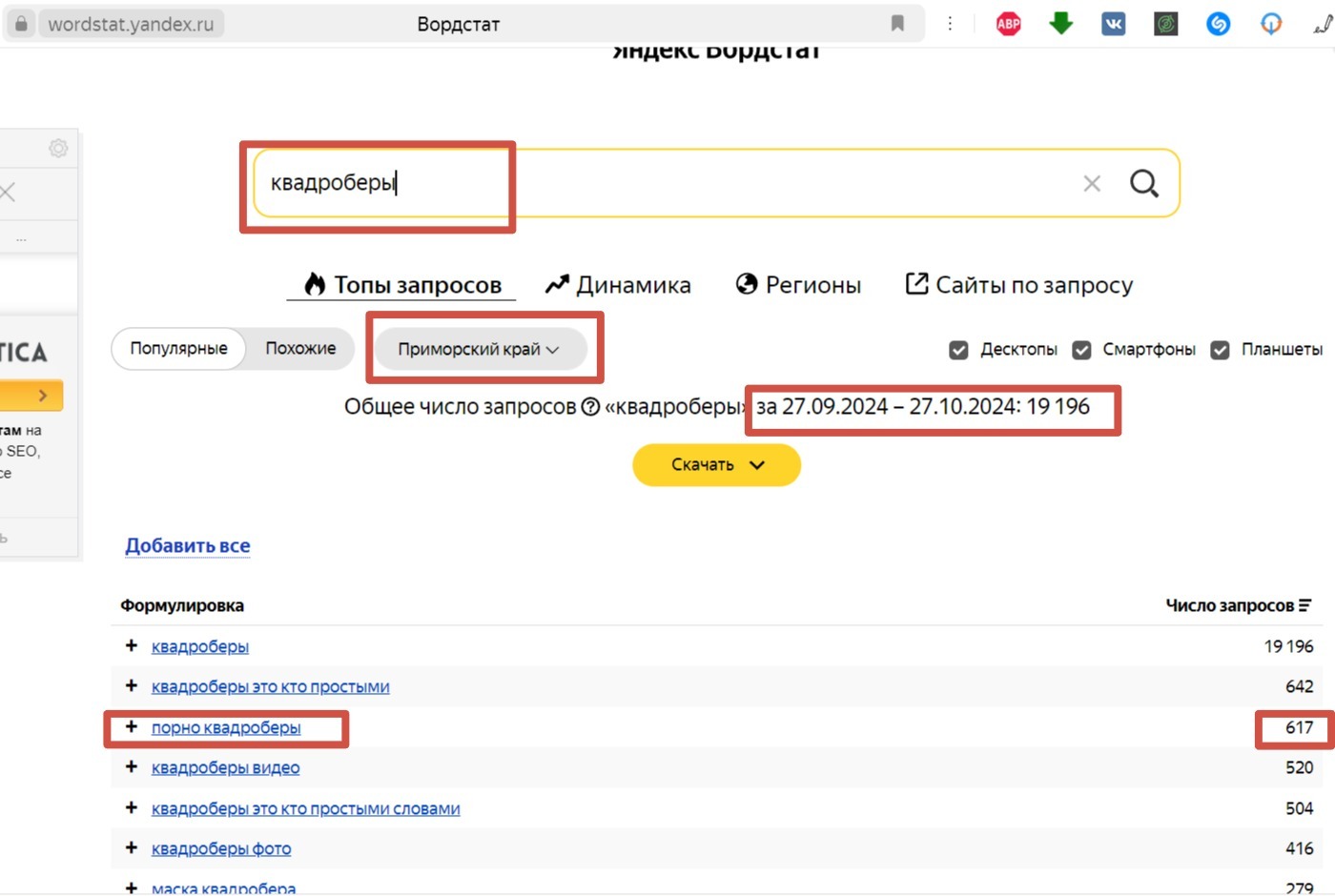Click the green download arrow extension
Screen dimensions: 1335x896
pyautogui.click(x=1060, y=24)
